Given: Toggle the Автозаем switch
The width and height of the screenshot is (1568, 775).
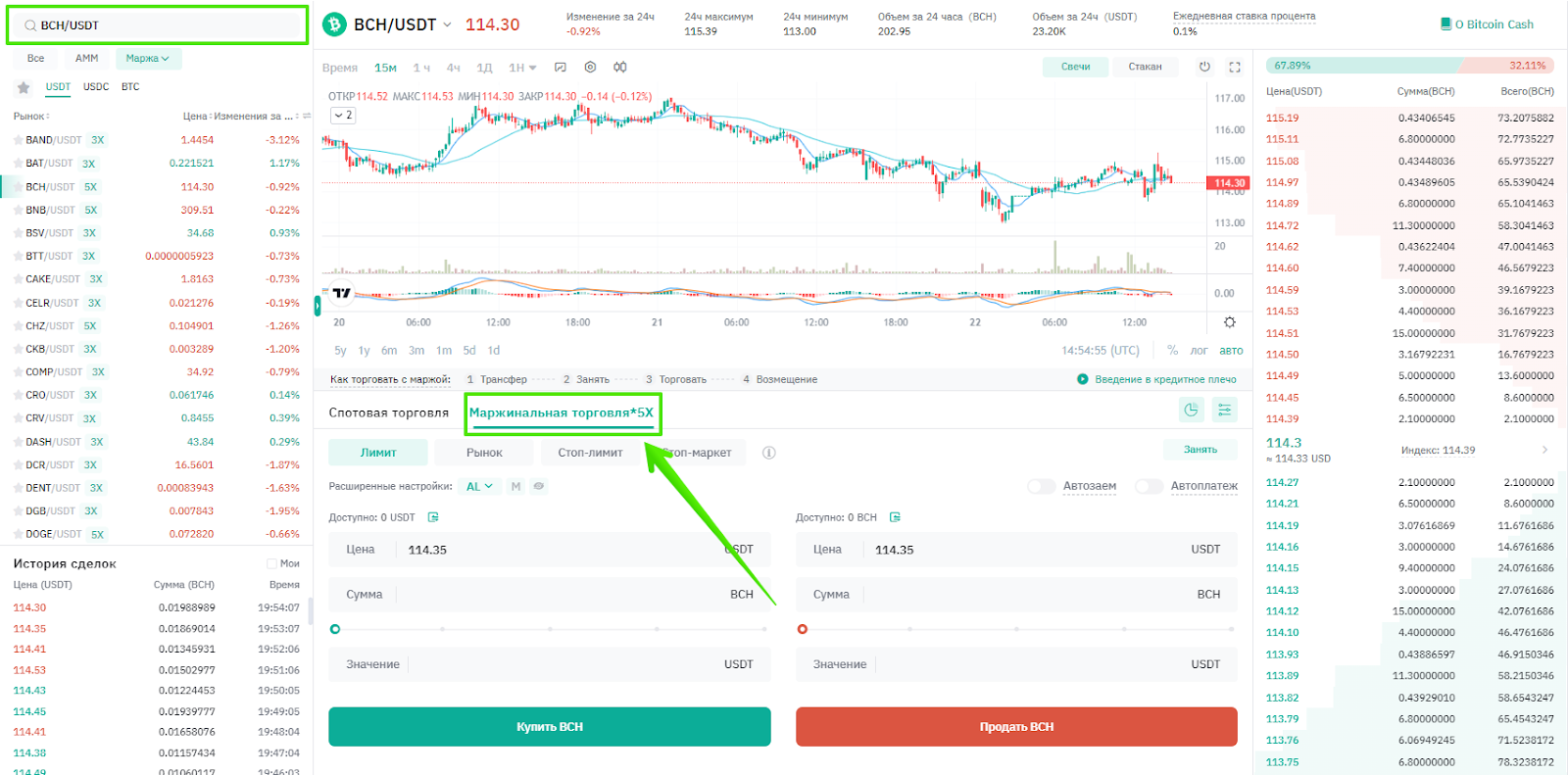Looking at the screenshot, I should (1041, 486).
